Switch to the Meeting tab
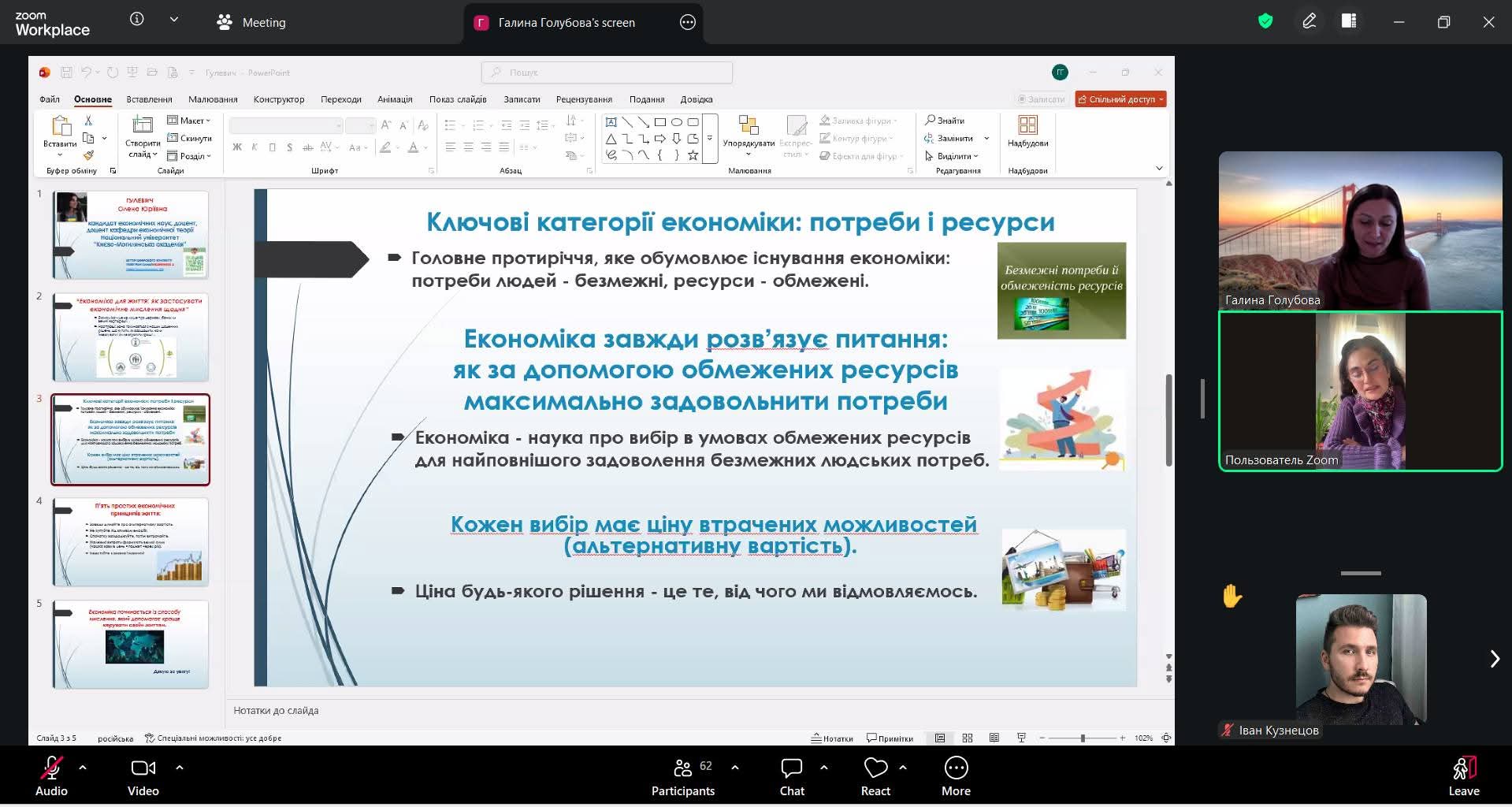The image size is (1512, 807). [251, 23]
